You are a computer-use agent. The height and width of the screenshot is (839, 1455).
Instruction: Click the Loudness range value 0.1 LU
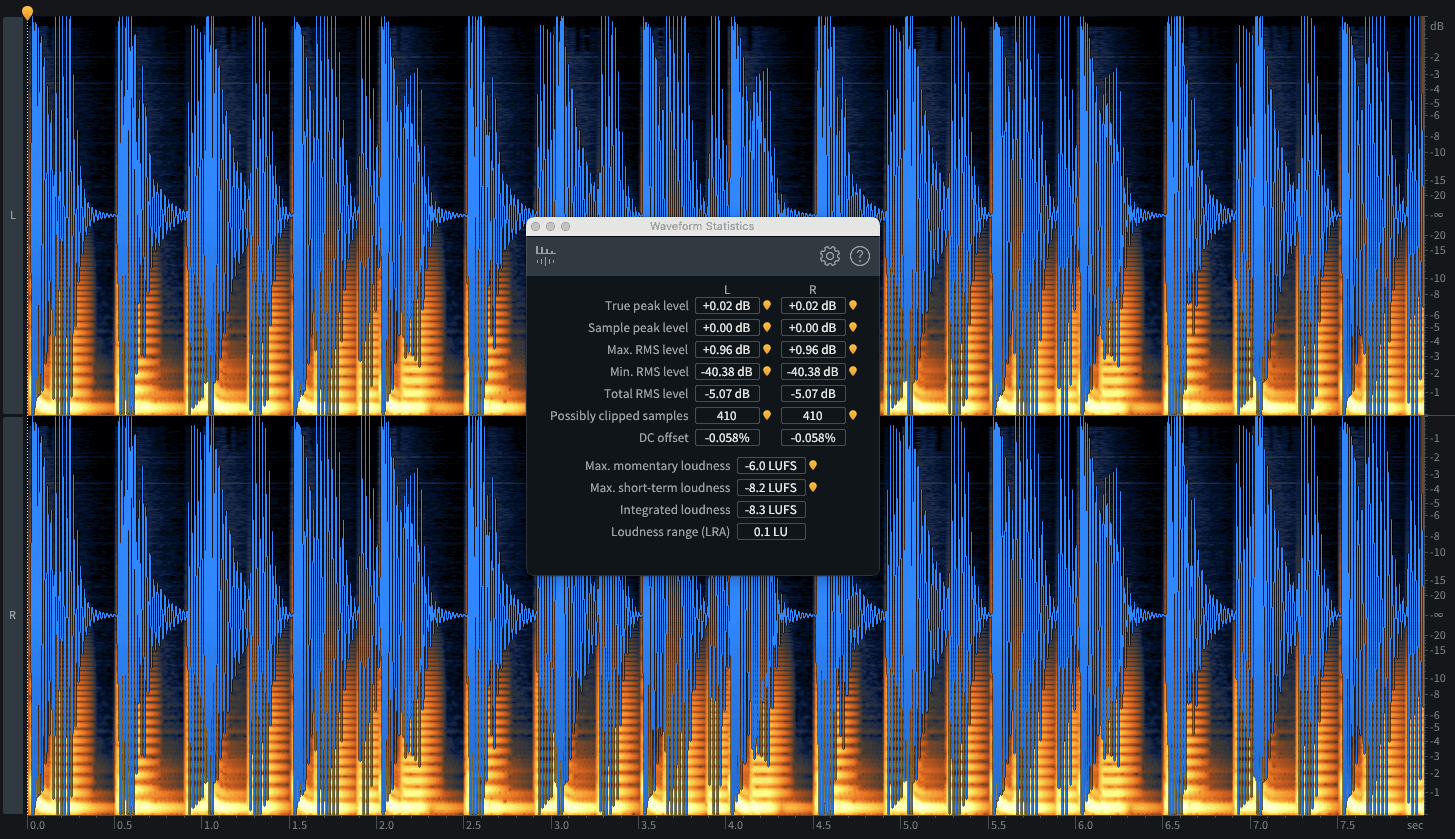pos(771,532)
